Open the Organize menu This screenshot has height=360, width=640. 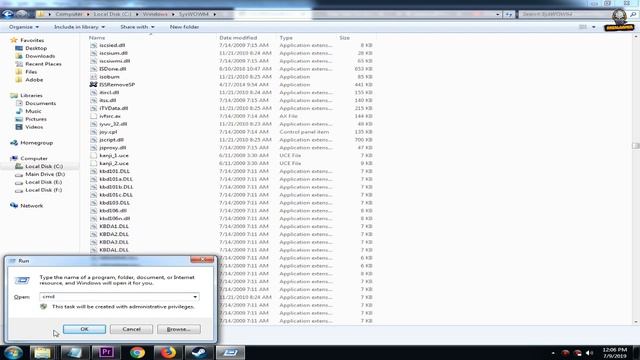coord(24,27)
